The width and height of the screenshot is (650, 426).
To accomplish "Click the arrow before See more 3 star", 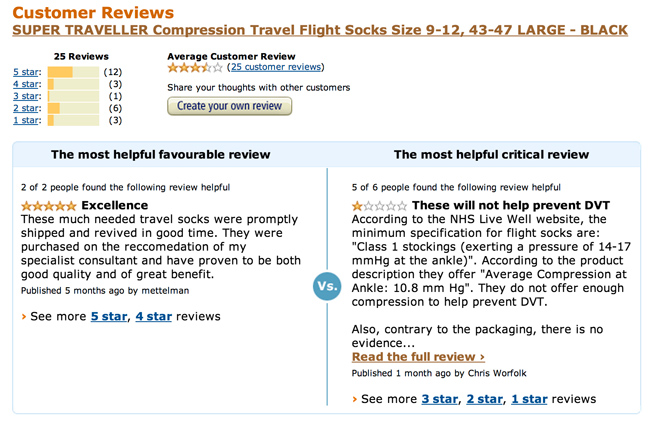I will (355, 399).
